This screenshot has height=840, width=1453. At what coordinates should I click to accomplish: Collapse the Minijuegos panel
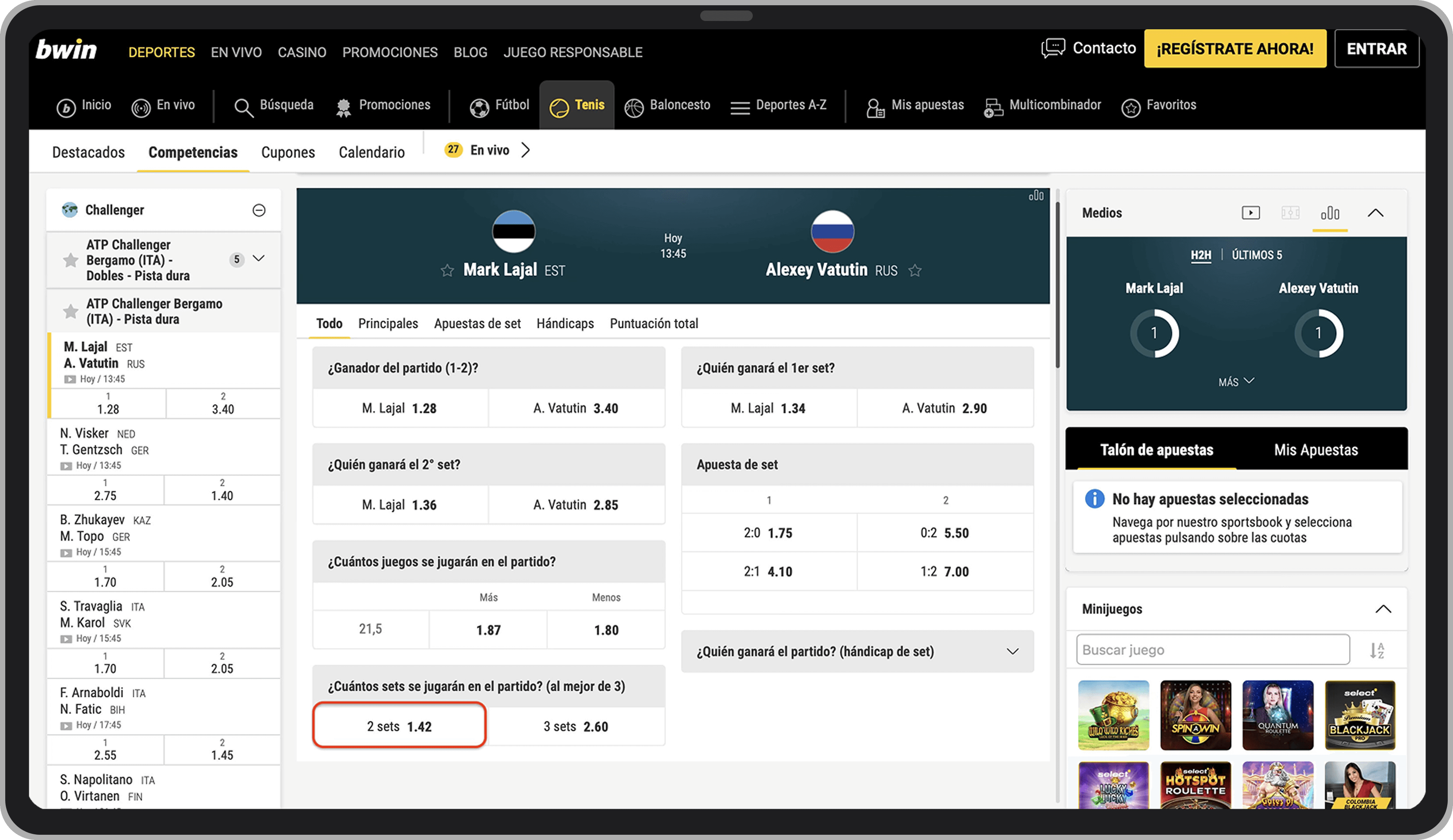coord(1383,609)
